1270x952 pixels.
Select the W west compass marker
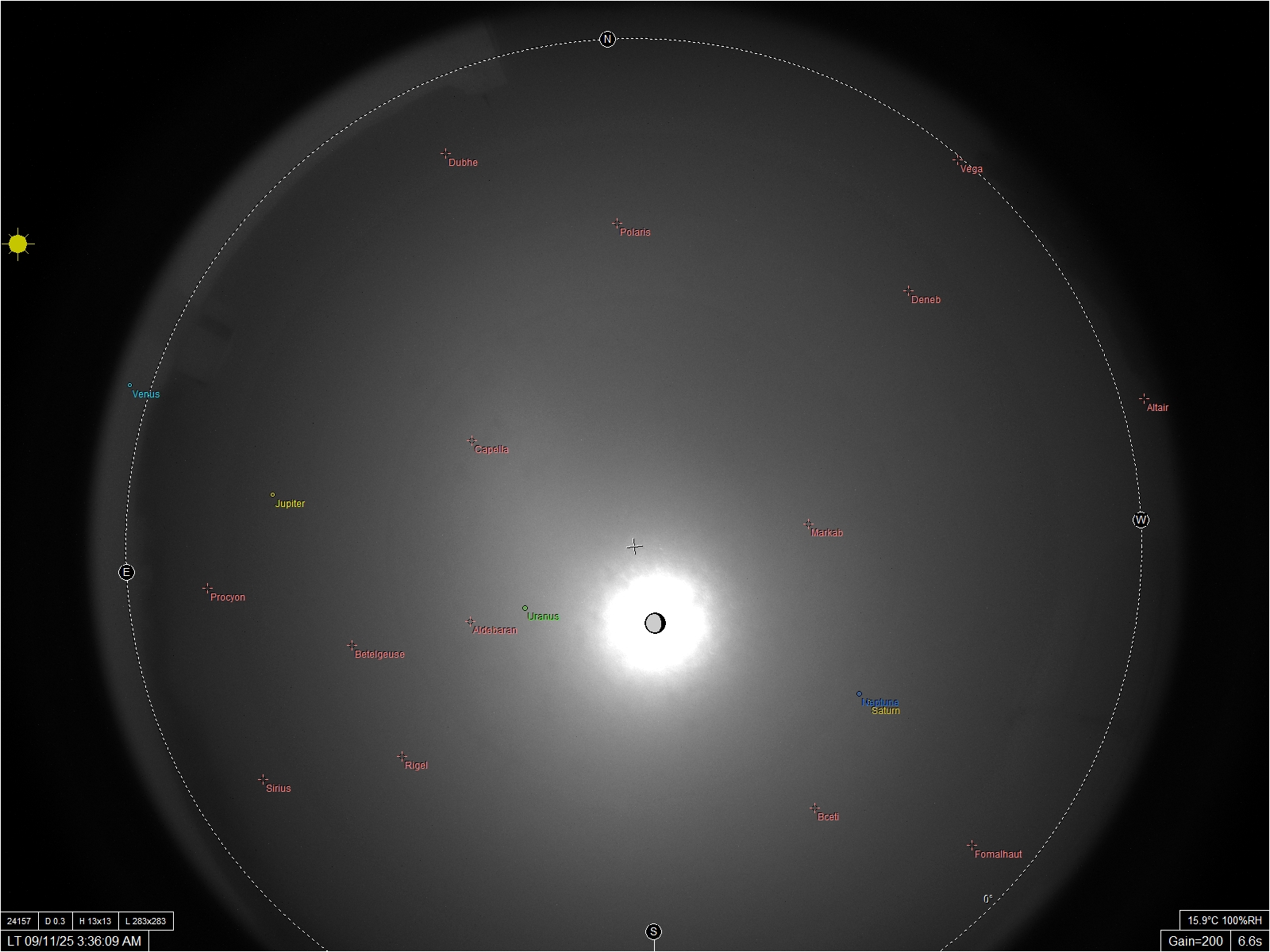pos(1141,520)
